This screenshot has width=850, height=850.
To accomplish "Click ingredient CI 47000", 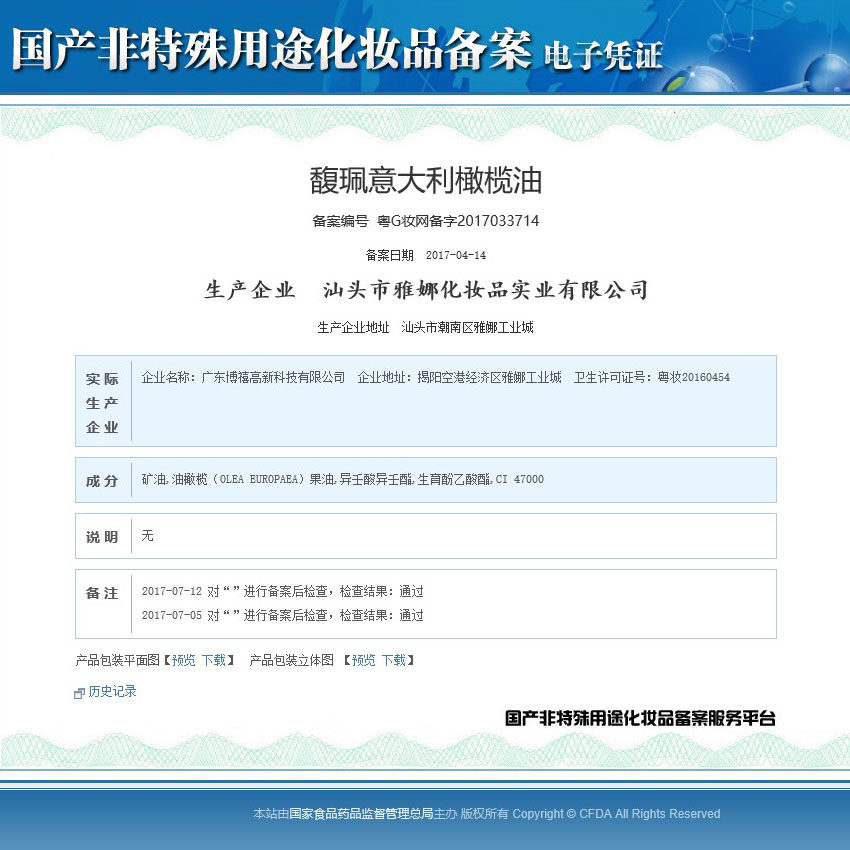I will tap(519, 479).
